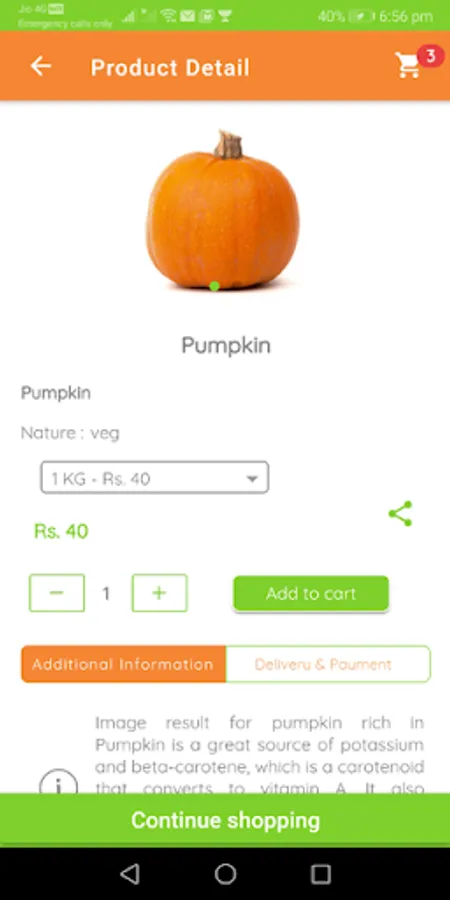Tap the Wi-Fi icon in status bar
The height and width of the screenshot is (900, 450).
click(x=168, y=15)
